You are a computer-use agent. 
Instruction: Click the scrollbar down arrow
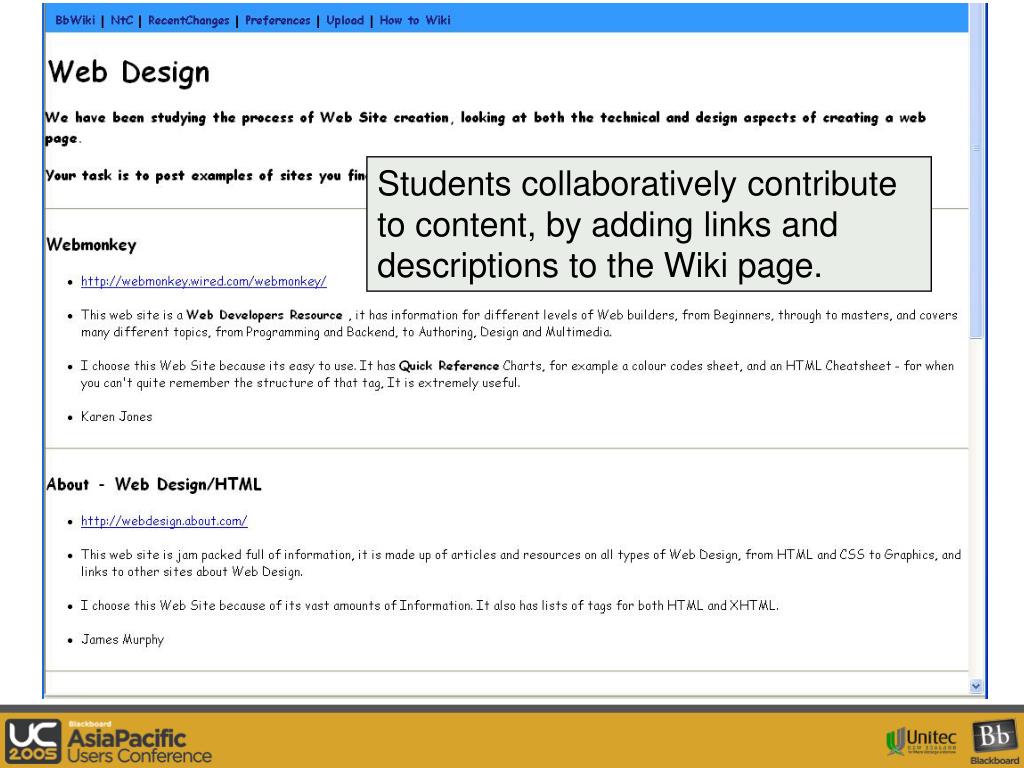click(x=976, y=686)
